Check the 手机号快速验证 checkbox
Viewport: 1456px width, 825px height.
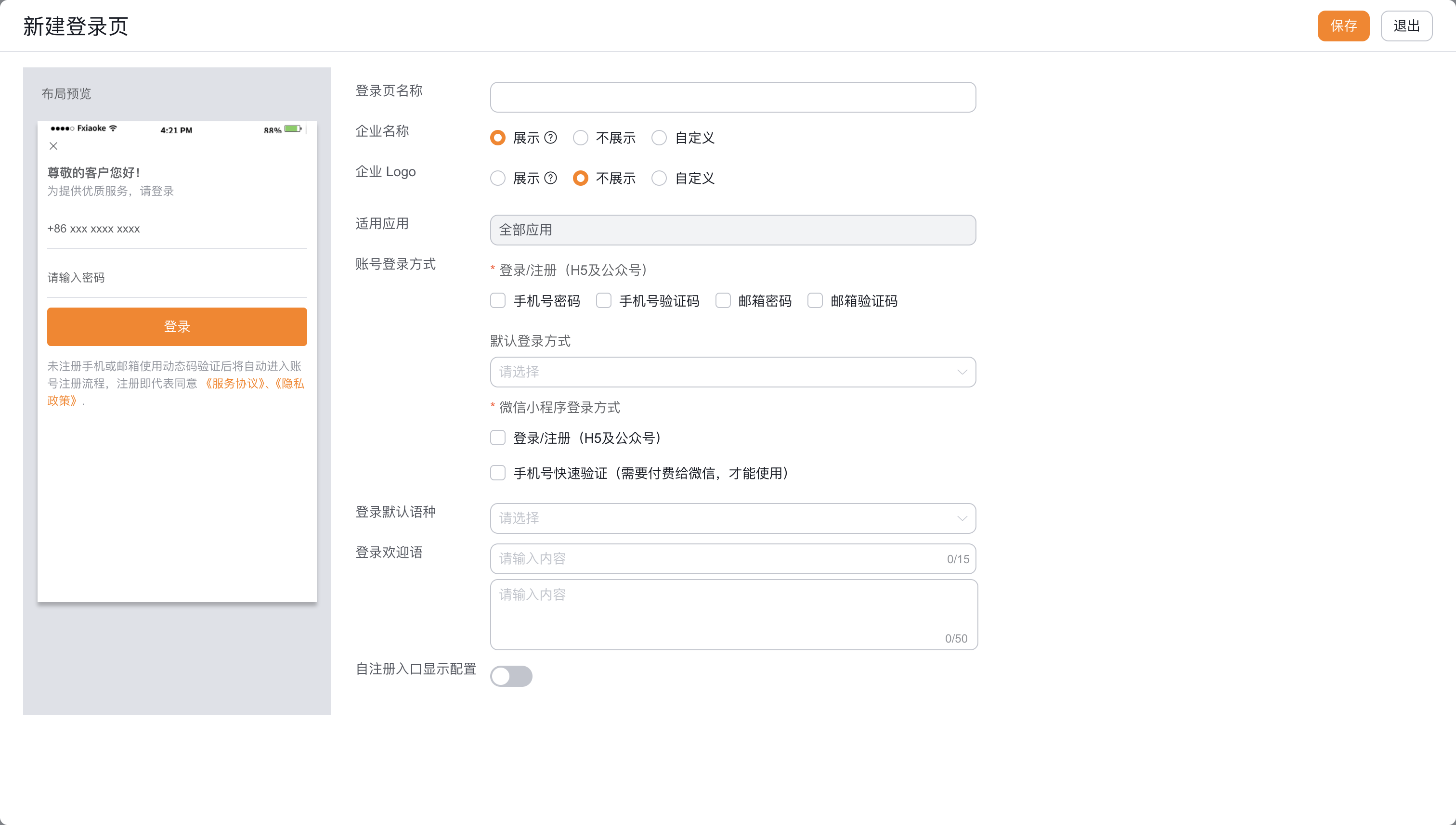pos(498,473)
